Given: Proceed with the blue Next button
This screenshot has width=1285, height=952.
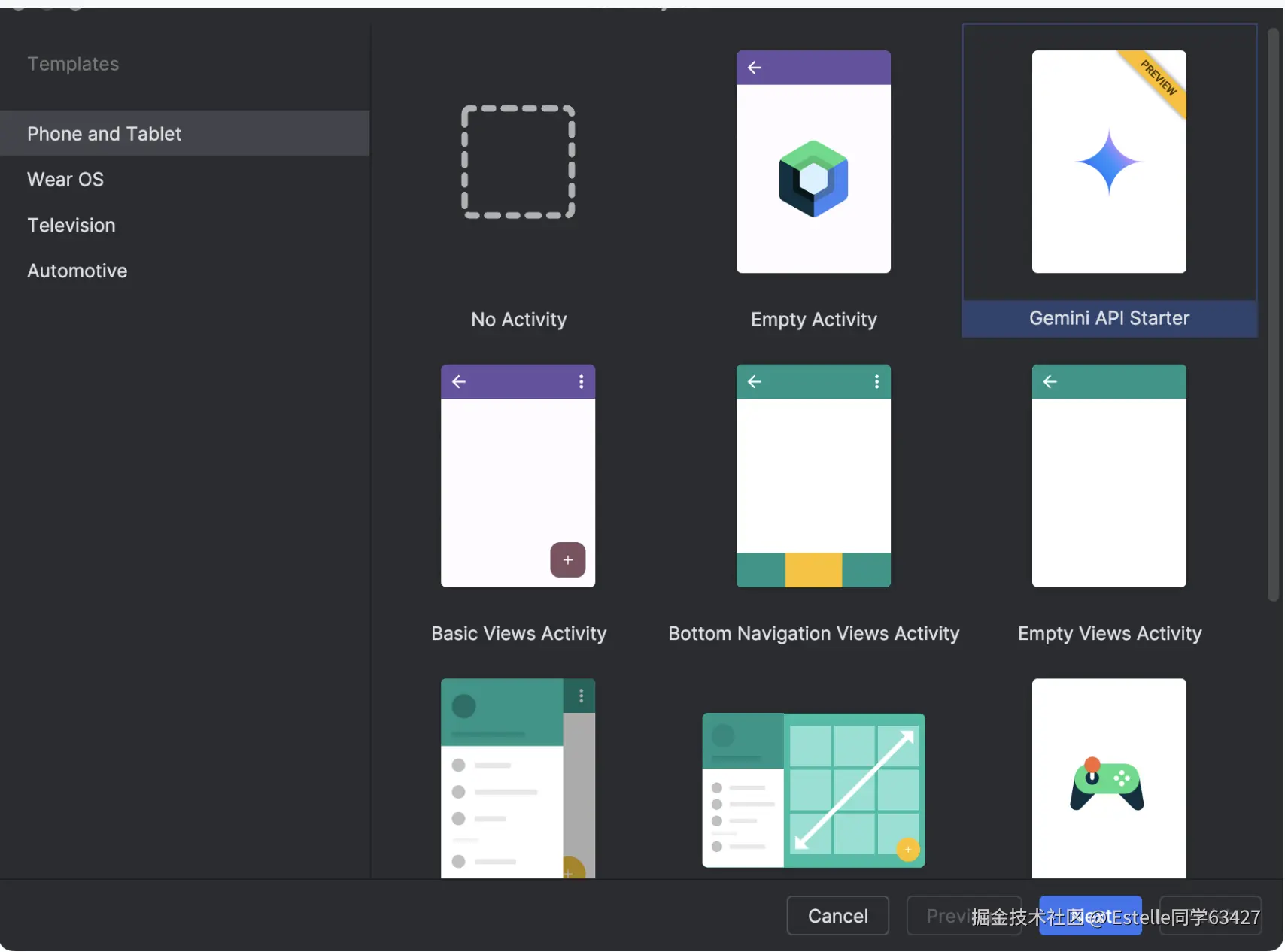Looking at the screenshot, I should pos(1090,916).
